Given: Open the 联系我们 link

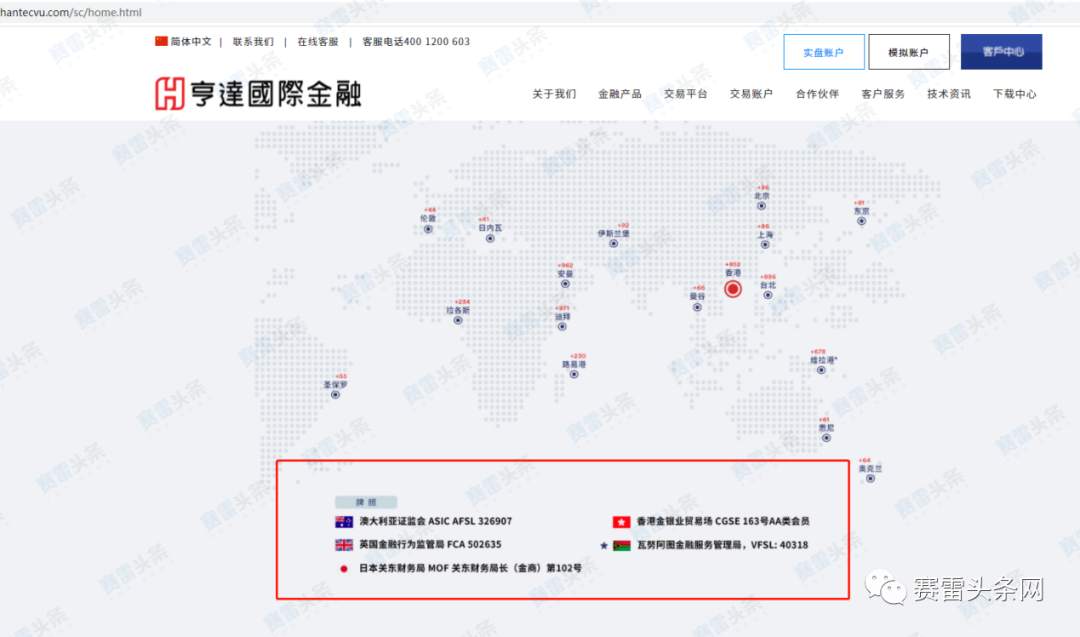Looking at the screenshot, I should pos(253,41).
